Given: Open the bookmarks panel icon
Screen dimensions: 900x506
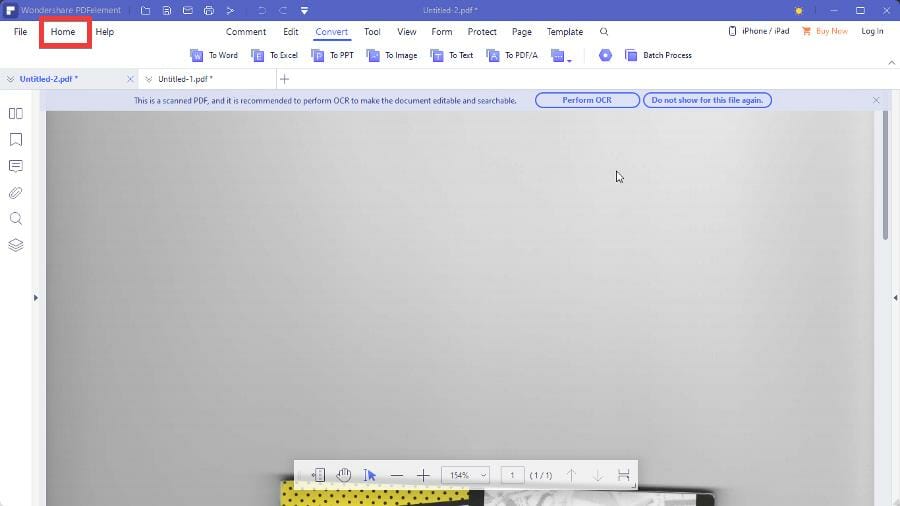Looking at the screenshot, I should point(16,140).
